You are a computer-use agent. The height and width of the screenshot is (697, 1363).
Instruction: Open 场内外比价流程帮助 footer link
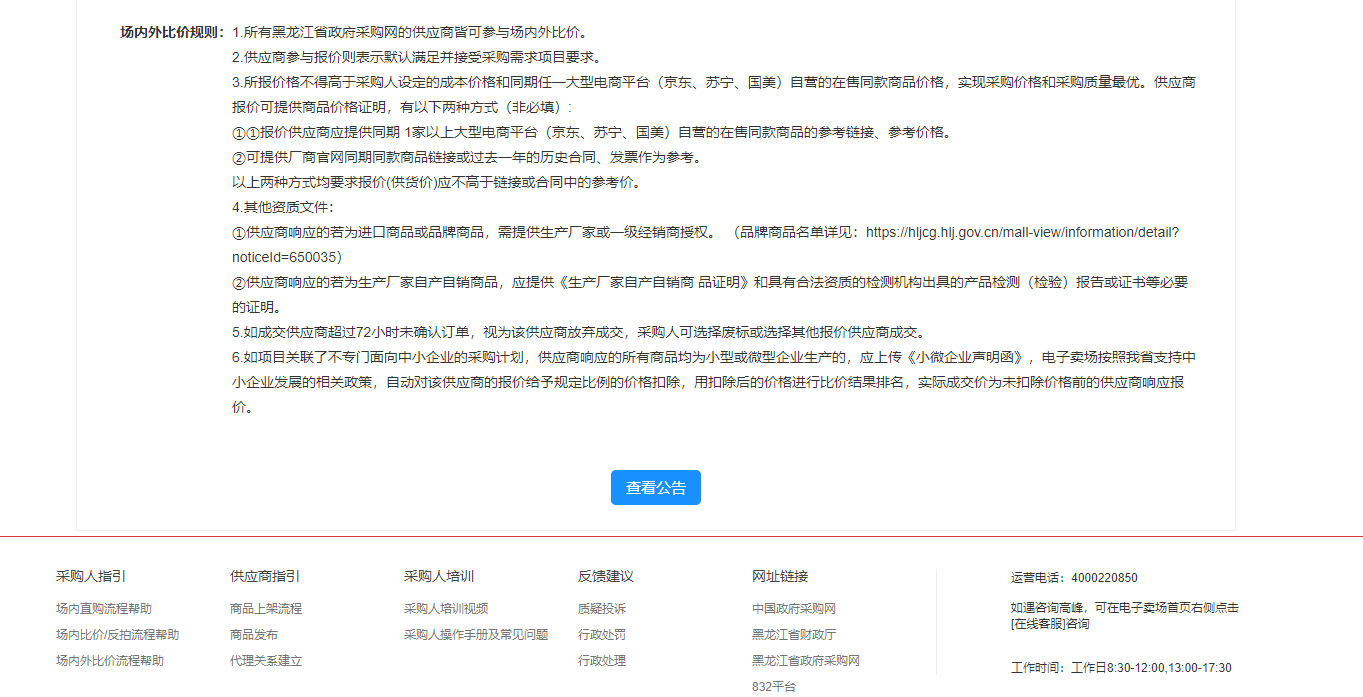(110, 660)
